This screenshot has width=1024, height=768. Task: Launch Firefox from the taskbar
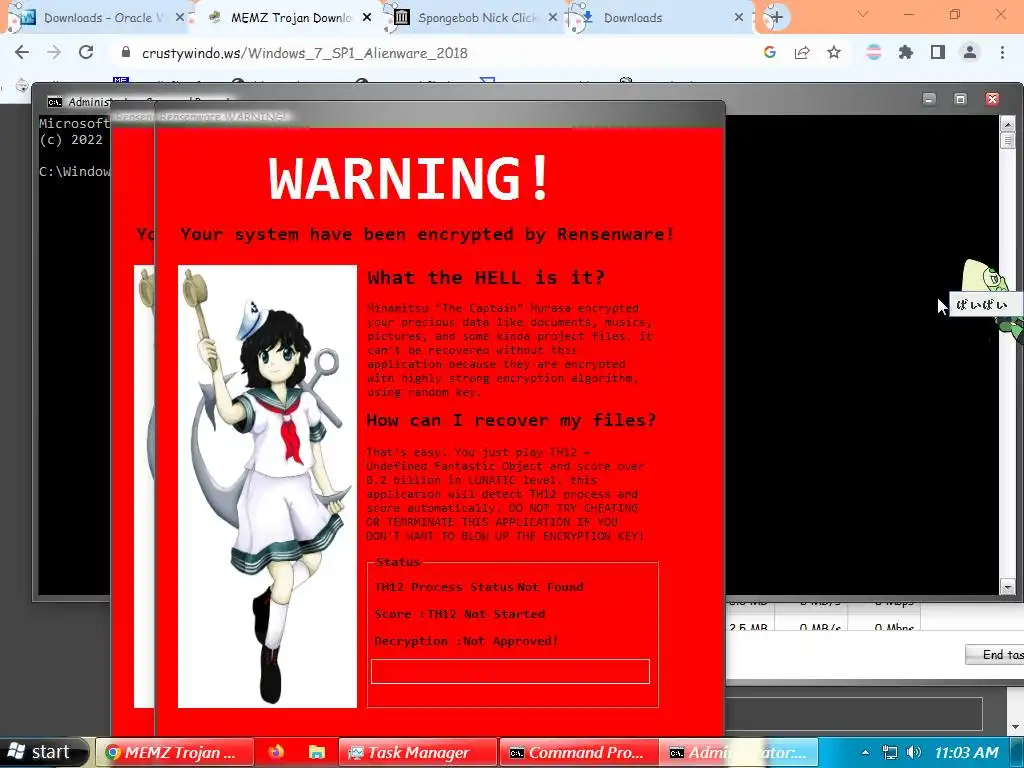tap(276, 752)
